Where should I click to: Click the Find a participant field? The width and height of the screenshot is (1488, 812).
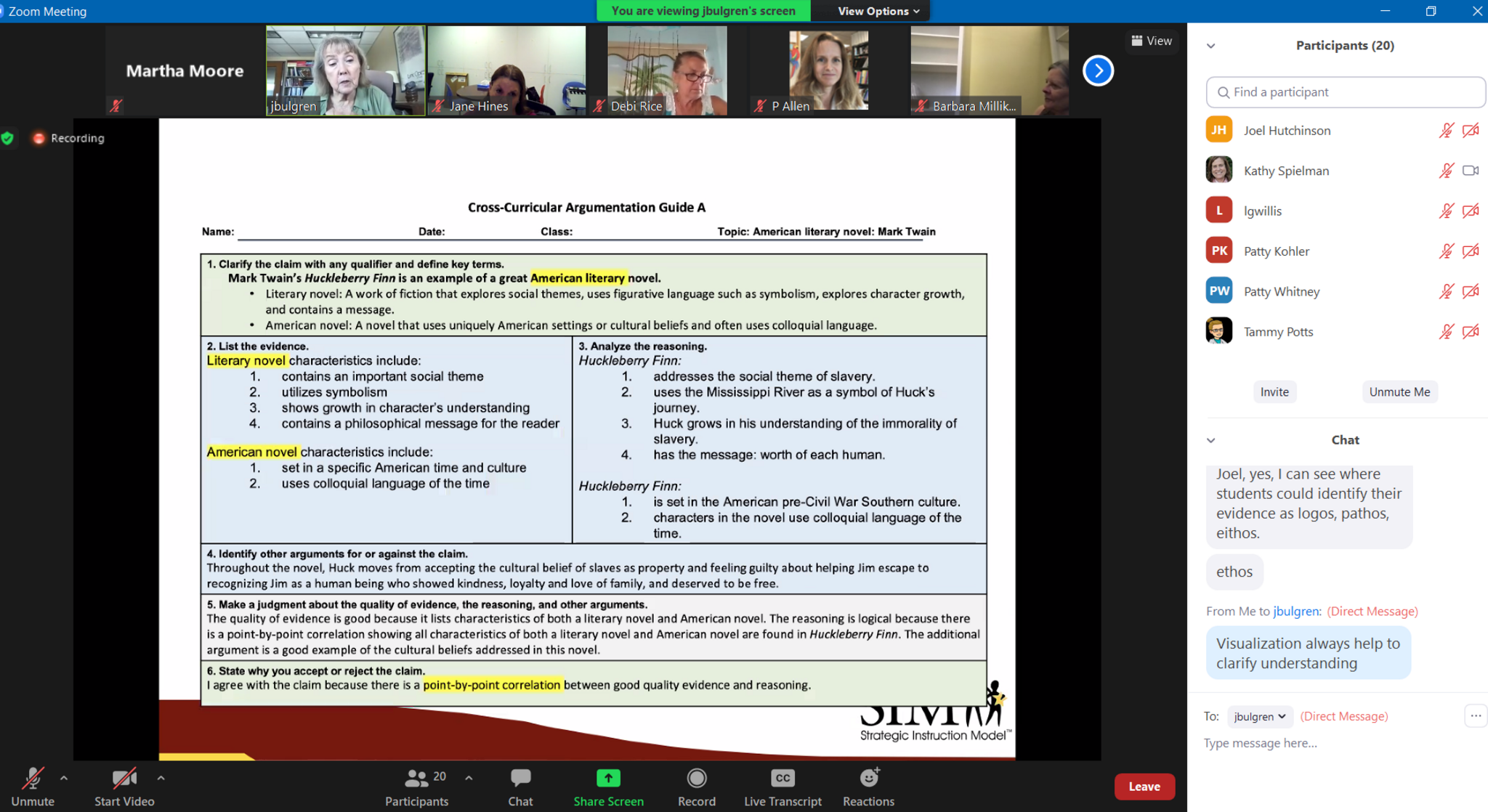tap(1346, 92)
